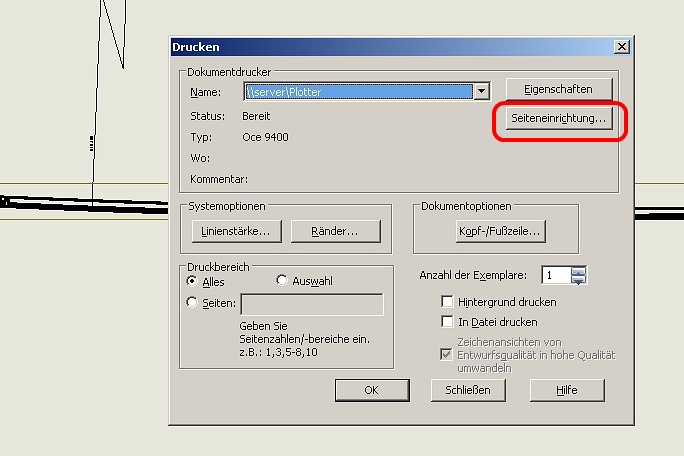Open the Ränder settings
Image resolution: width=684 pixels, height=456 pixels.
point(335,231)
